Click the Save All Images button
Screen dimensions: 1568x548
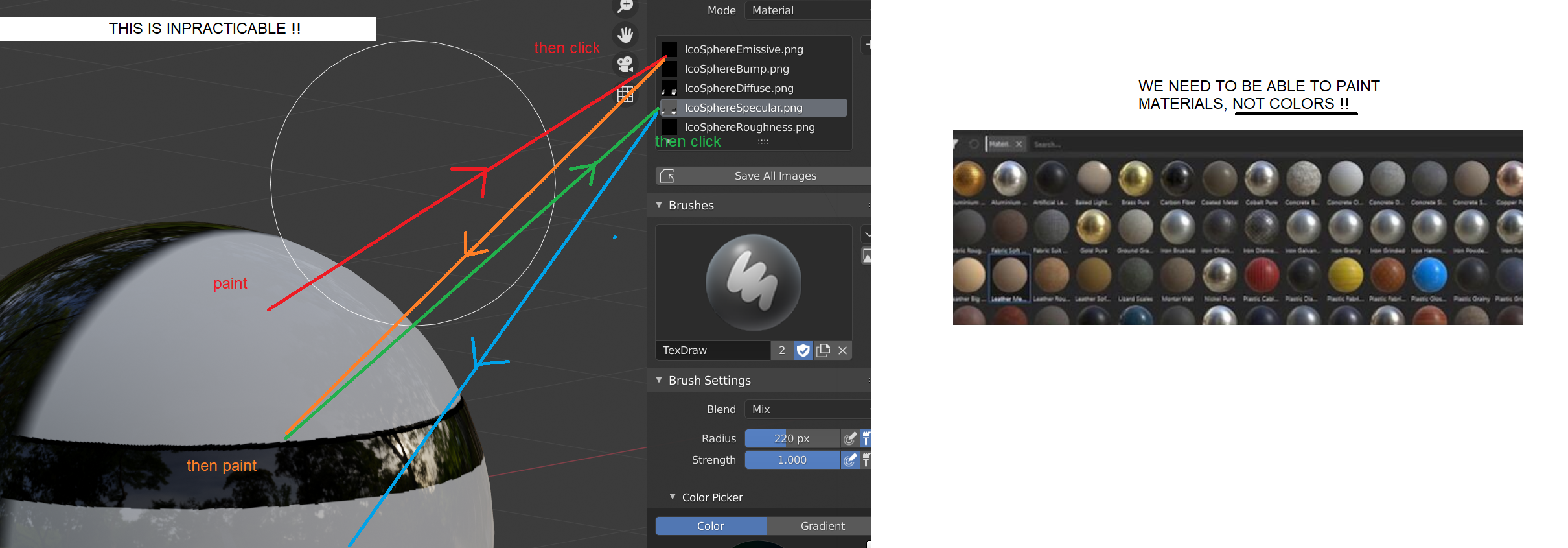tap(763, 176)
